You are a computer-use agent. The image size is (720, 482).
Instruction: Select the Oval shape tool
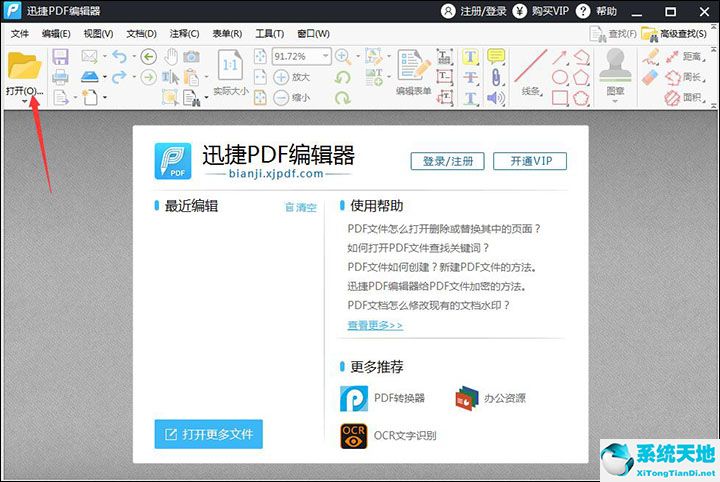(560, 77)
